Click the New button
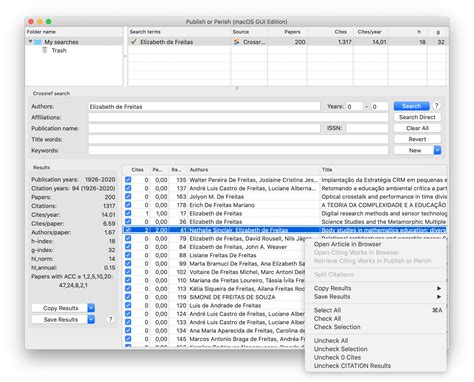Viewport: 474px width, 382px height. [414, 150]
